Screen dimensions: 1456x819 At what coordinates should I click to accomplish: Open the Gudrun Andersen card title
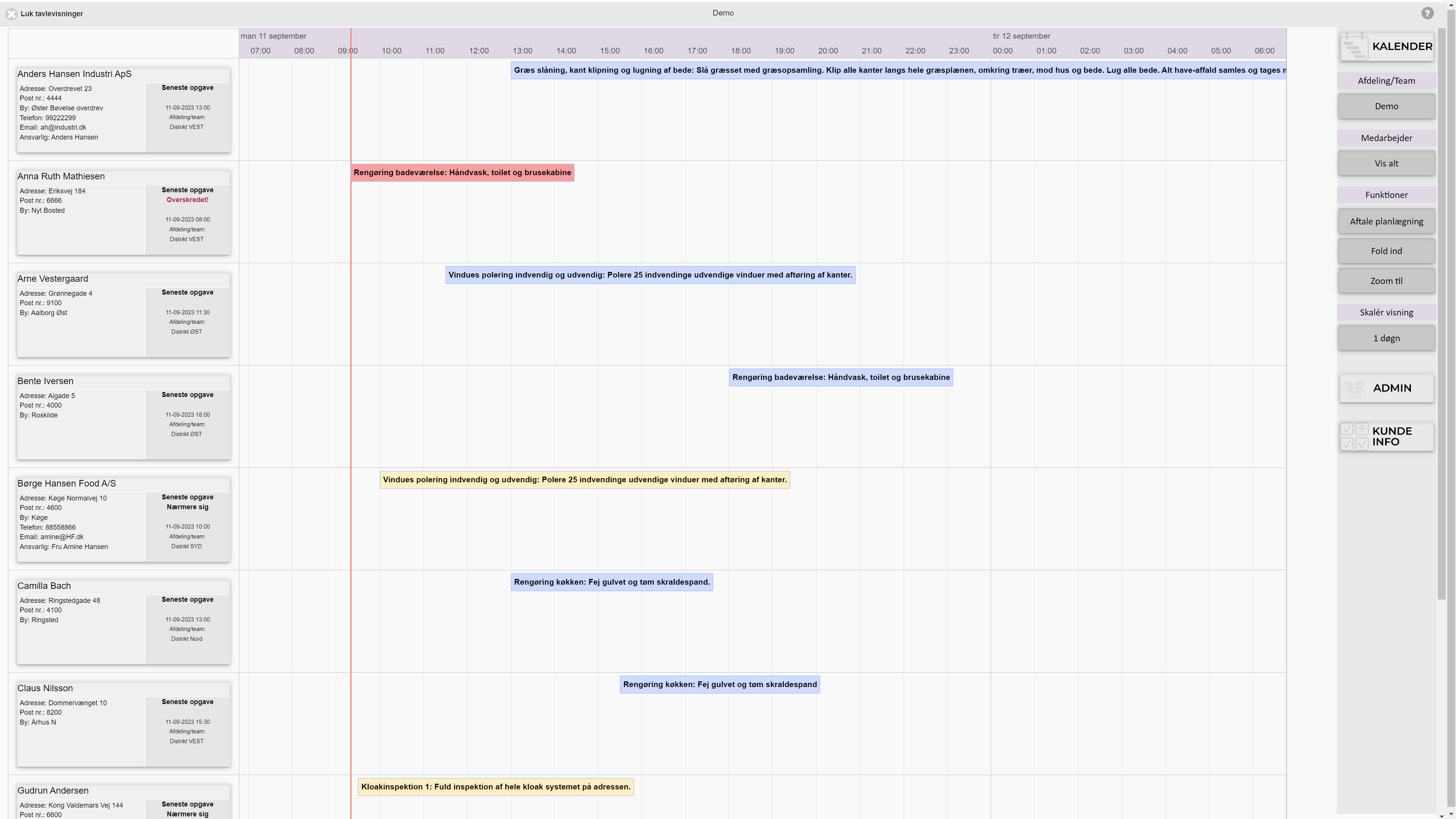(53, 790)
